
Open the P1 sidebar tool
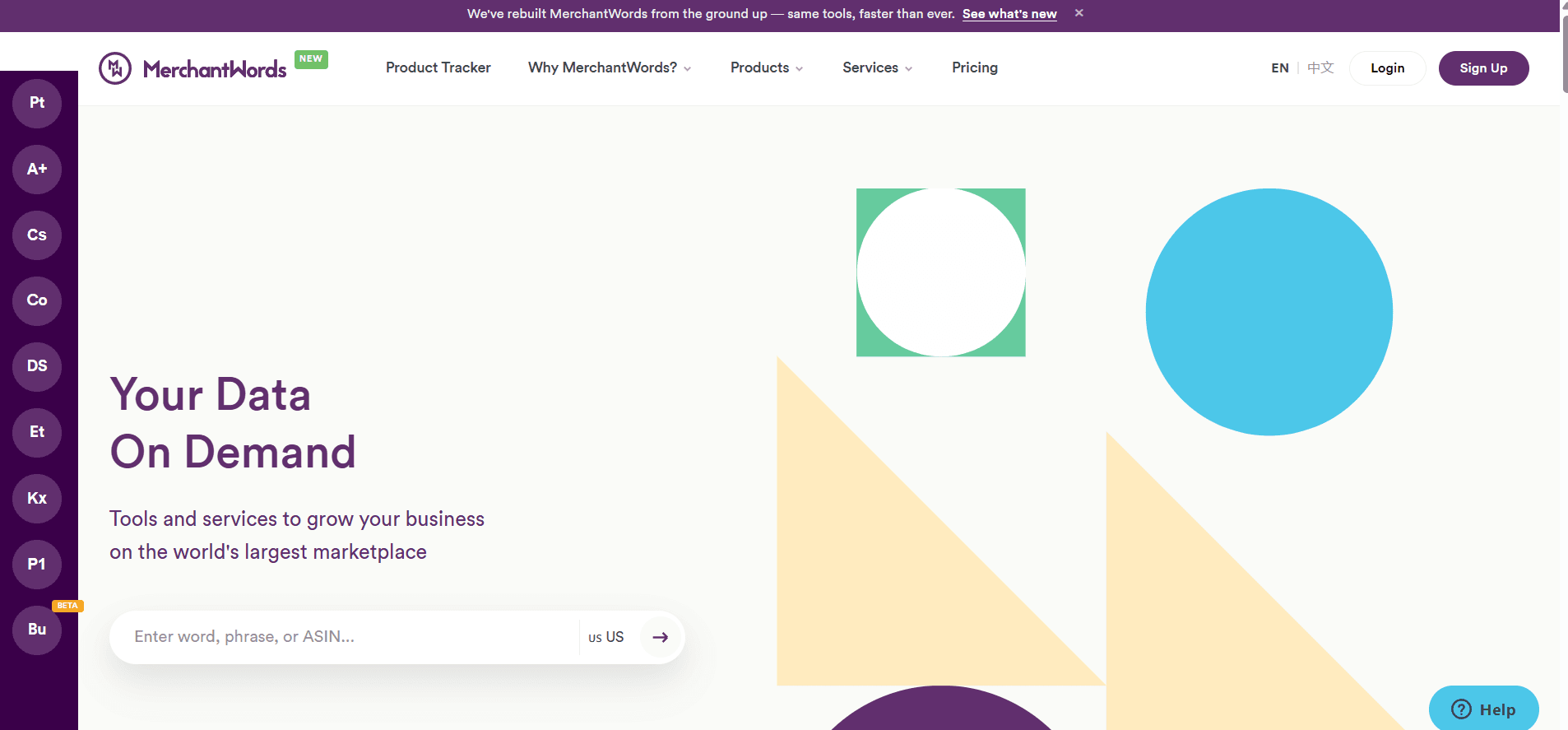[37, 564]
